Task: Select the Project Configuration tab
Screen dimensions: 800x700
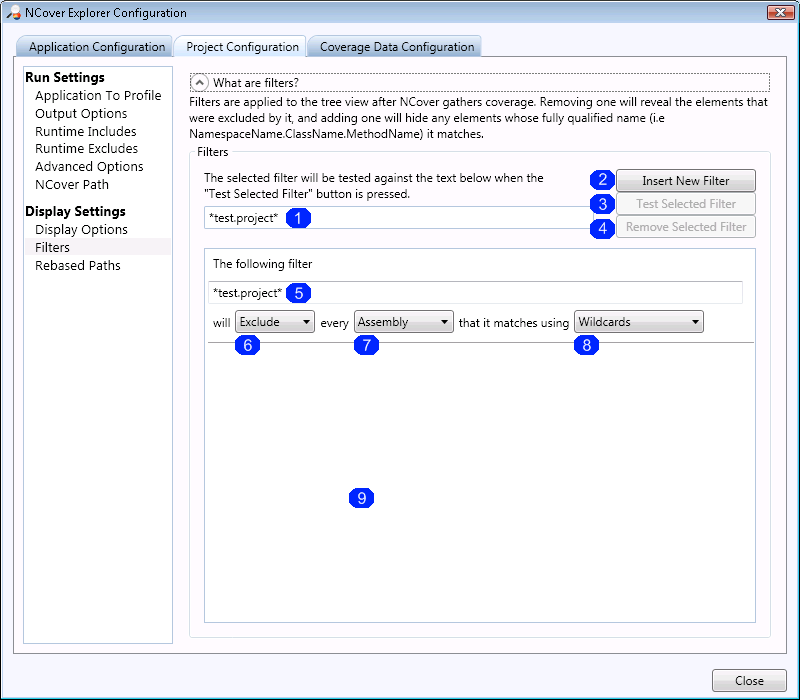Action: [x=241, y=46]
